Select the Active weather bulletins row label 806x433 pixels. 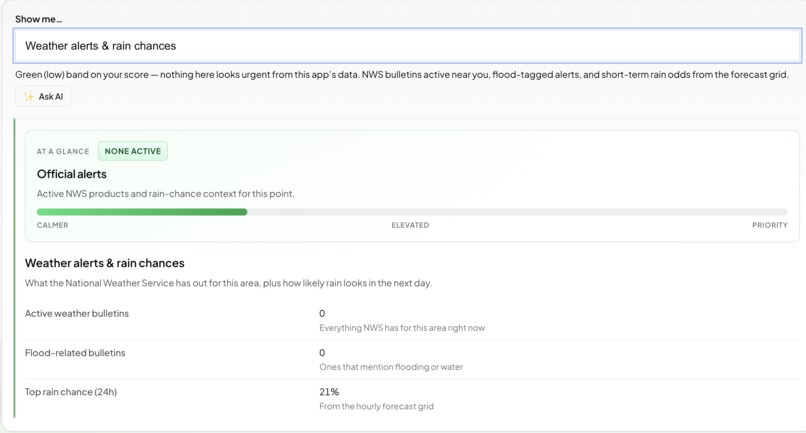click(x=77, y=314)
